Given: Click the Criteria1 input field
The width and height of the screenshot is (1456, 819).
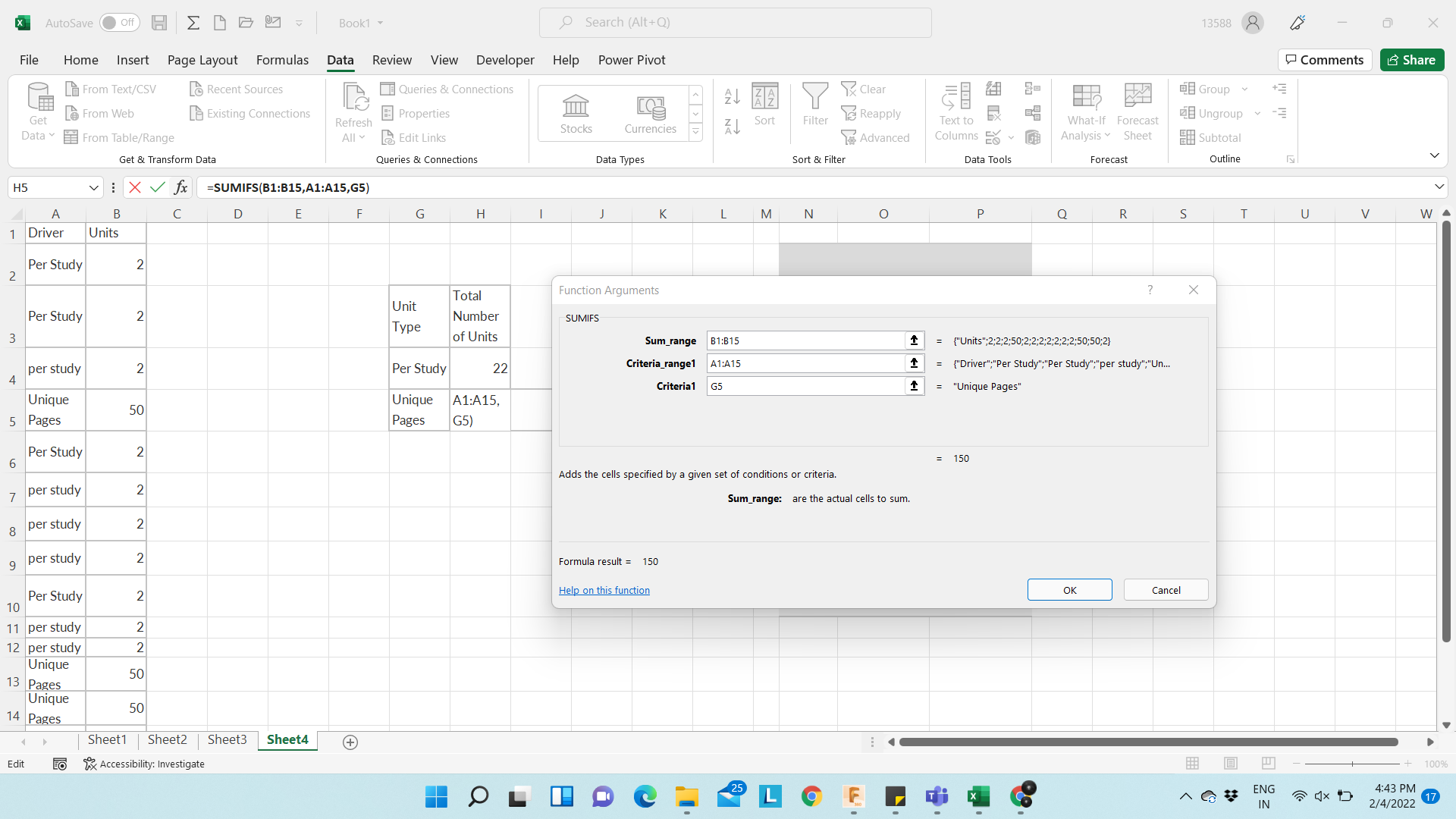Looking at the screenshot, I should [805, 386].
